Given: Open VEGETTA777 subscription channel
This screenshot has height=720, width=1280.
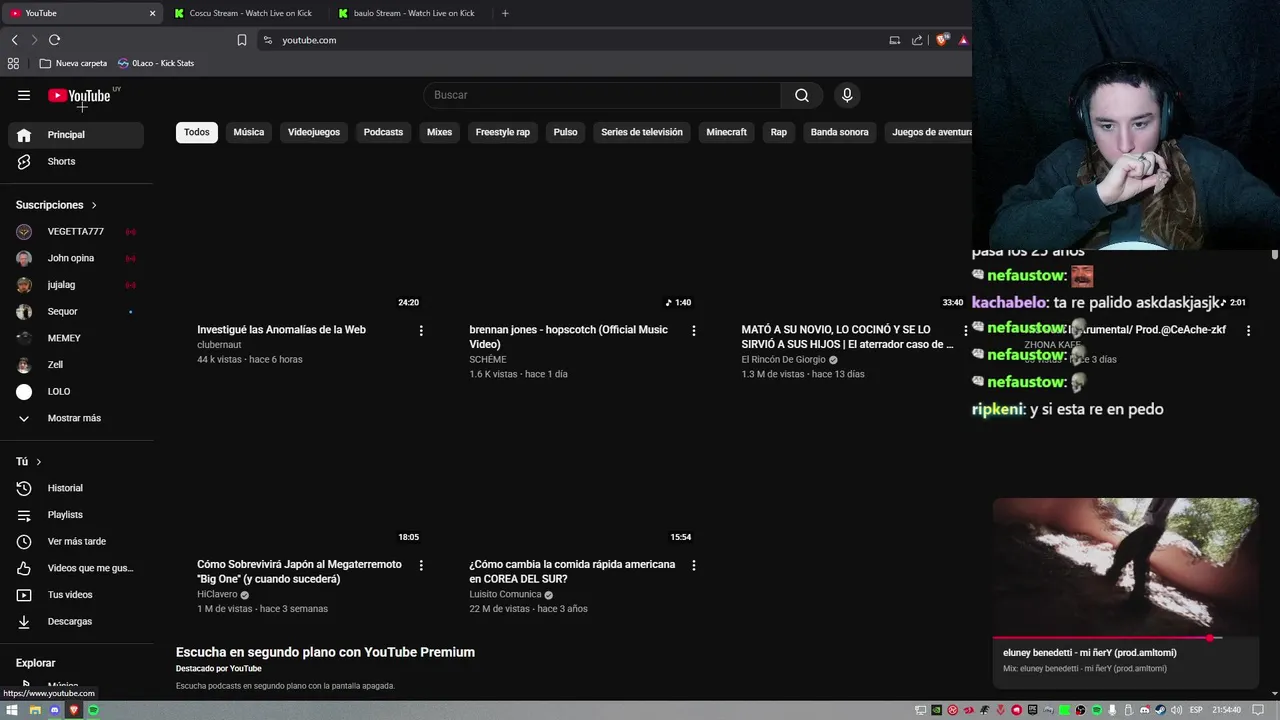Looking at the screenshot, I should (76, 231).
